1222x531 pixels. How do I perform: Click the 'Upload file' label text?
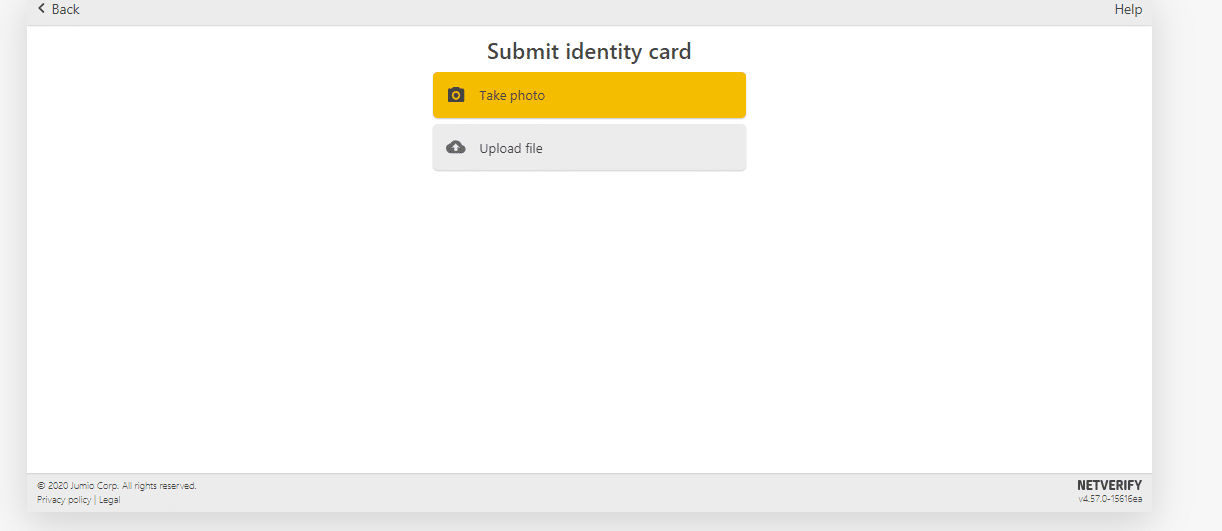(x=511, y=148)
